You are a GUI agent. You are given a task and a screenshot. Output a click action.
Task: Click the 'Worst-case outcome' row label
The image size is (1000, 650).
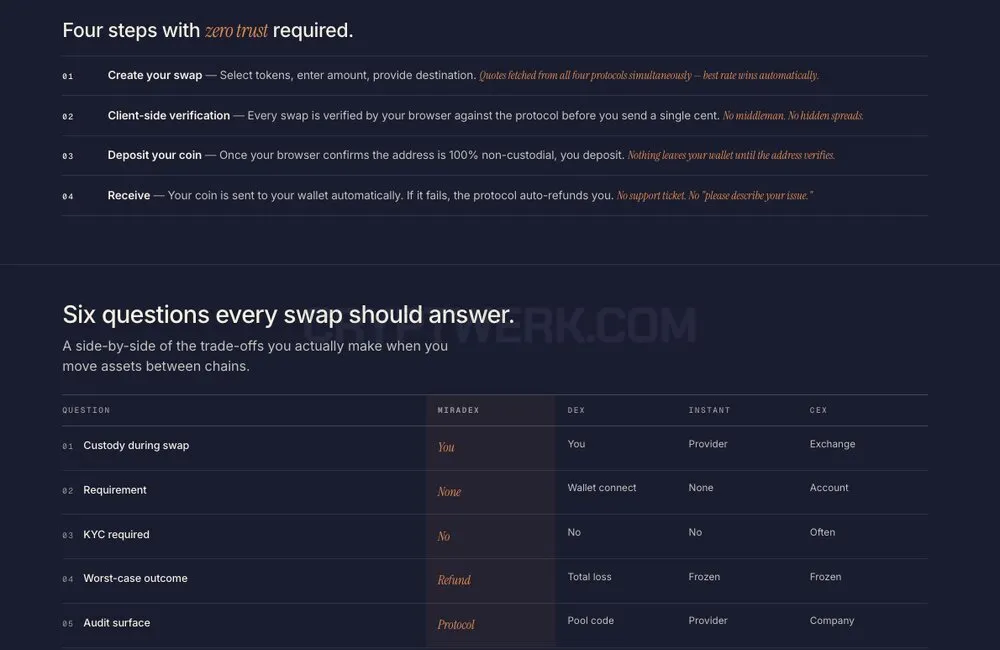pos(135,579)
